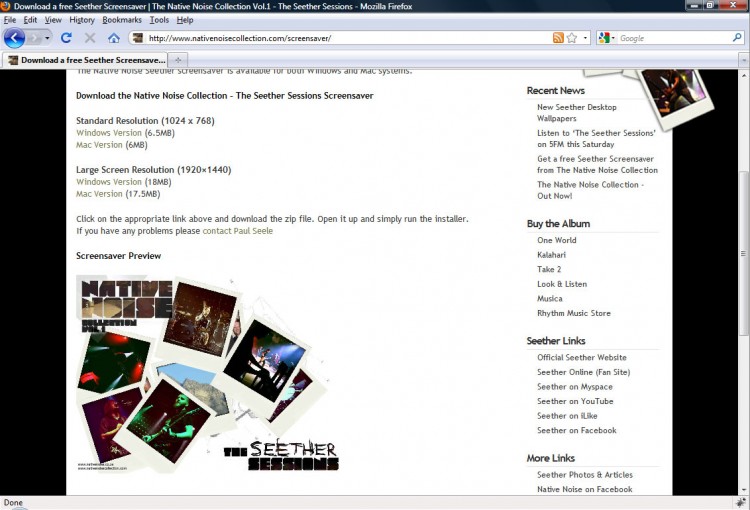The image size is (750, 510).
Task: Go to the Home page icon
Action: click(x=114, y=38)
